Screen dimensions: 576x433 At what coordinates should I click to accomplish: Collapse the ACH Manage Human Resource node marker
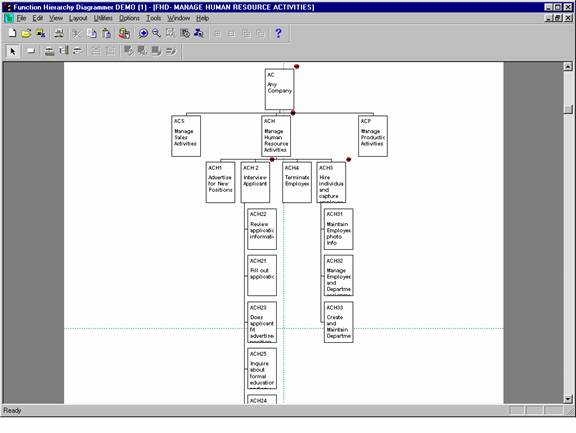pyautogui.click(x=293, y=113)
